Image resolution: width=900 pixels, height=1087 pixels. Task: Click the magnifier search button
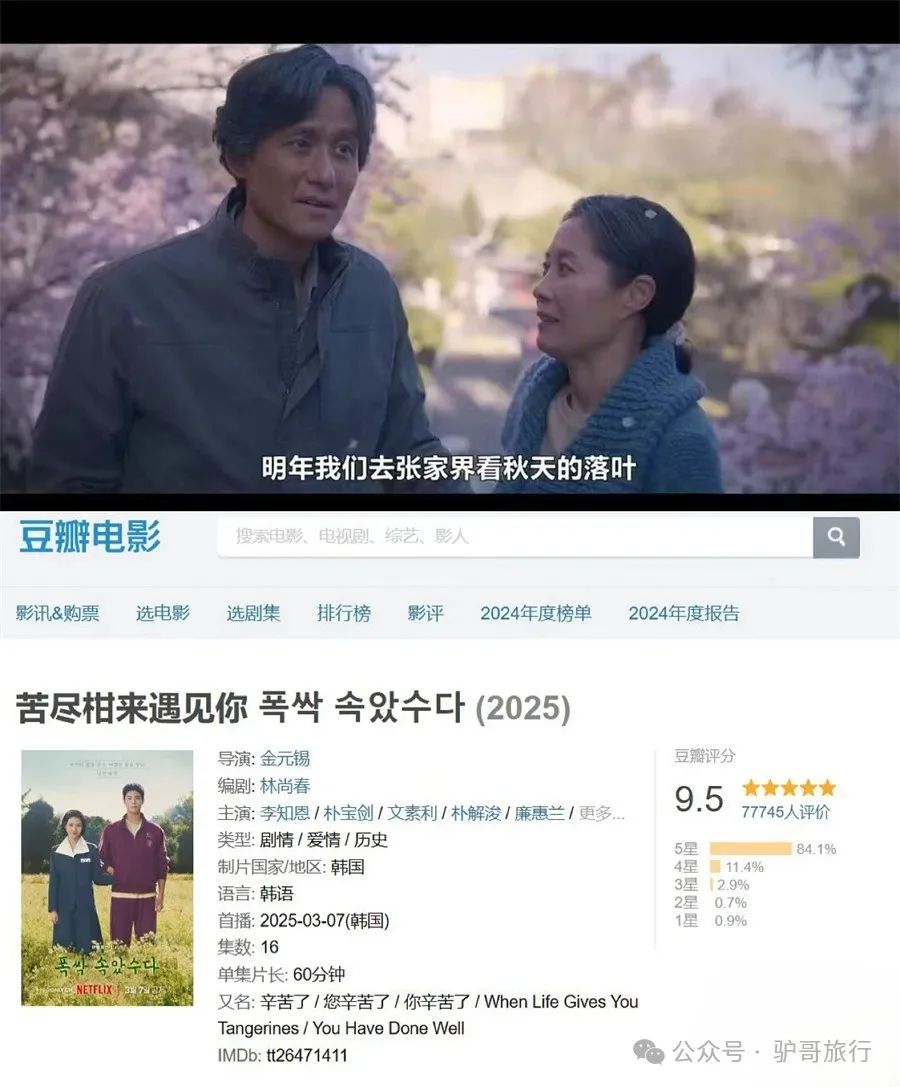(x=836, y=537)
